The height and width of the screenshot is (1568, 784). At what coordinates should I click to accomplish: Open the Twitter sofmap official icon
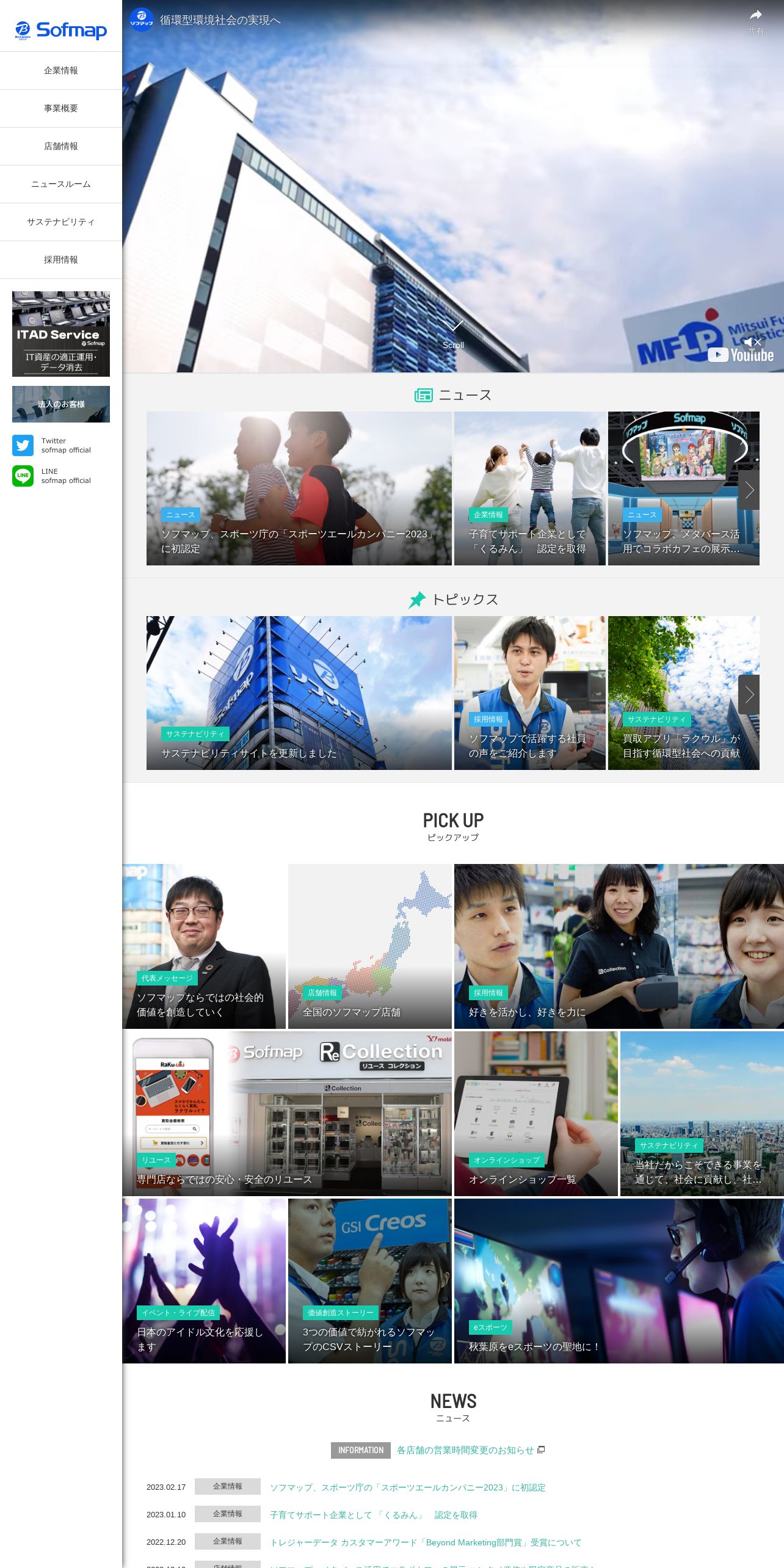click(23, 445)
